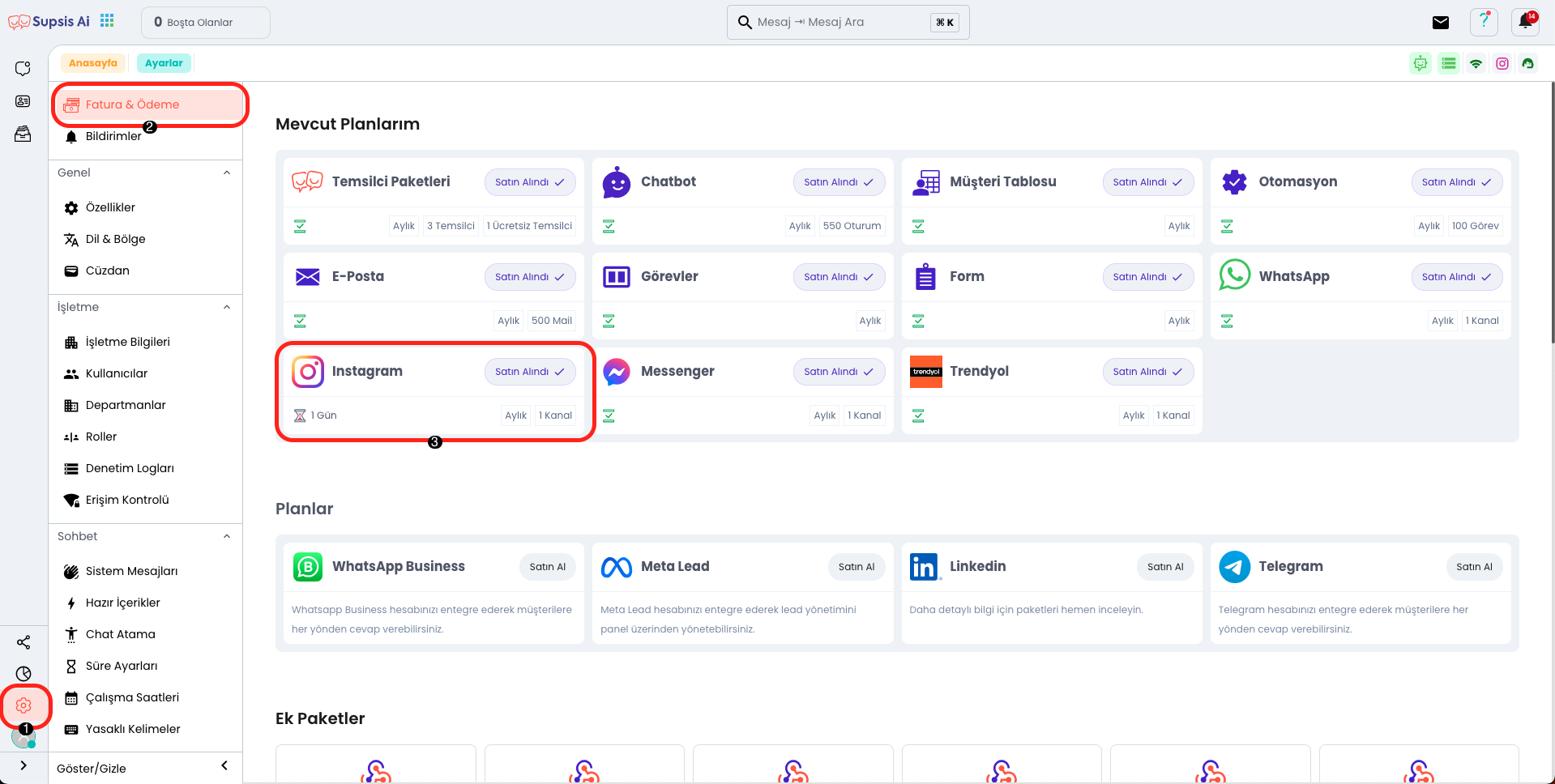This screenshot has width=1555, height=784.
Task: Collapse the Genel section
Action: pos(227,173)
